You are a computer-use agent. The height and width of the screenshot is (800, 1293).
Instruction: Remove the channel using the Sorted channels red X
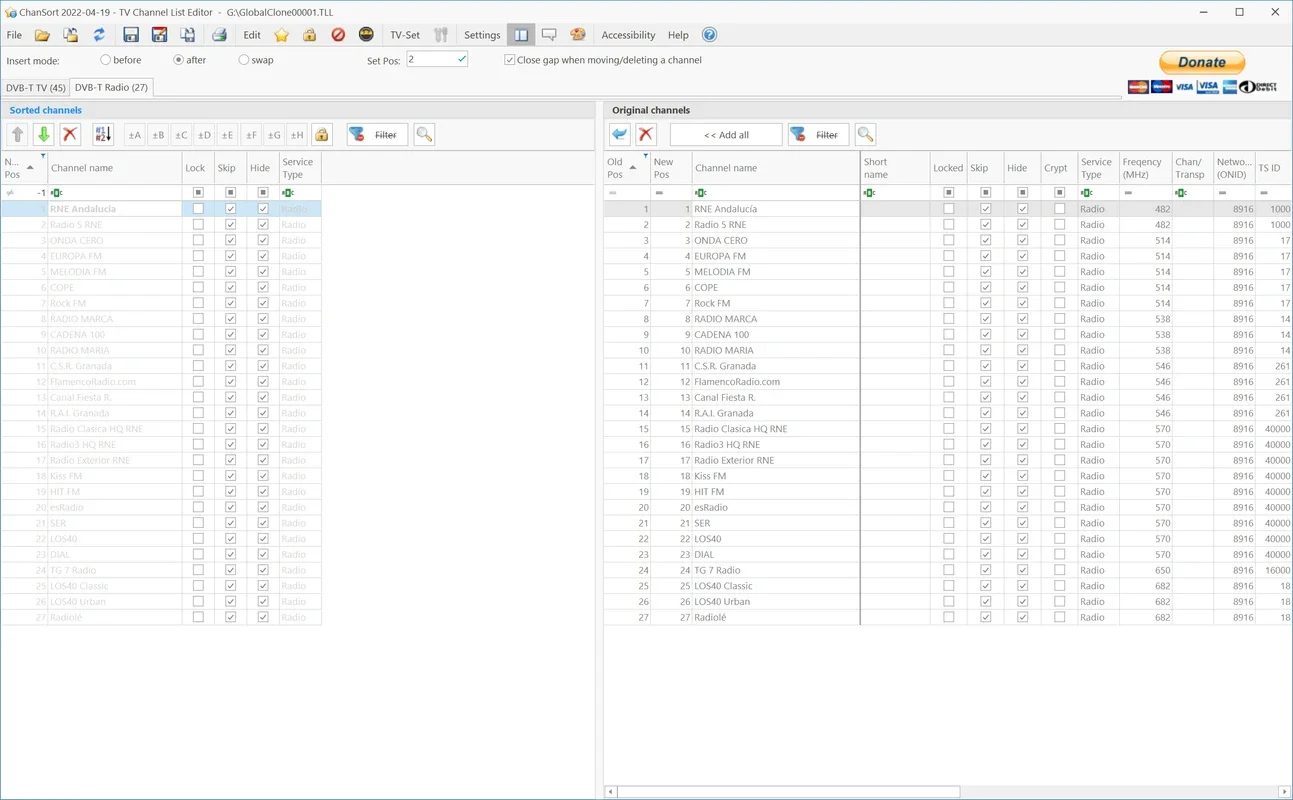tap(70, 134)
